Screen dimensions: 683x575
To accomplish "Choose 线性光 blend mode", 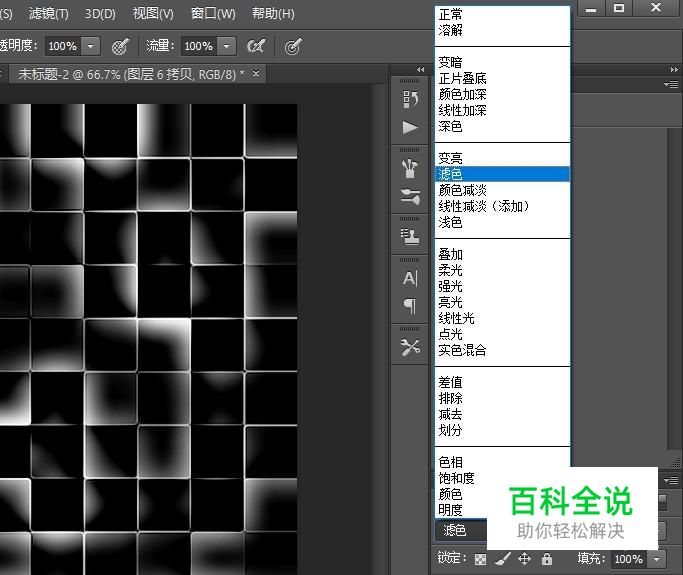I will 502,318.
